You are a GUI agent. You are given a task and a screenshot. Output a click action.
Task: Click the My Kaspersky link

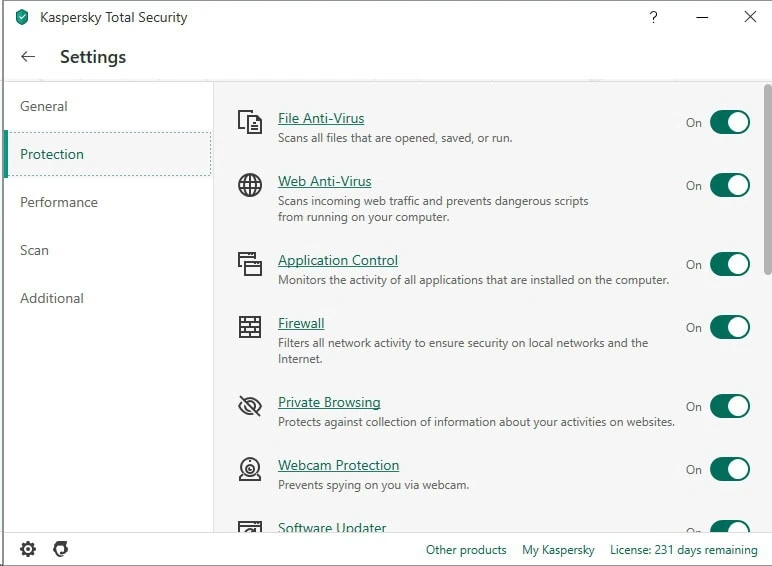(x=558, y=550)
